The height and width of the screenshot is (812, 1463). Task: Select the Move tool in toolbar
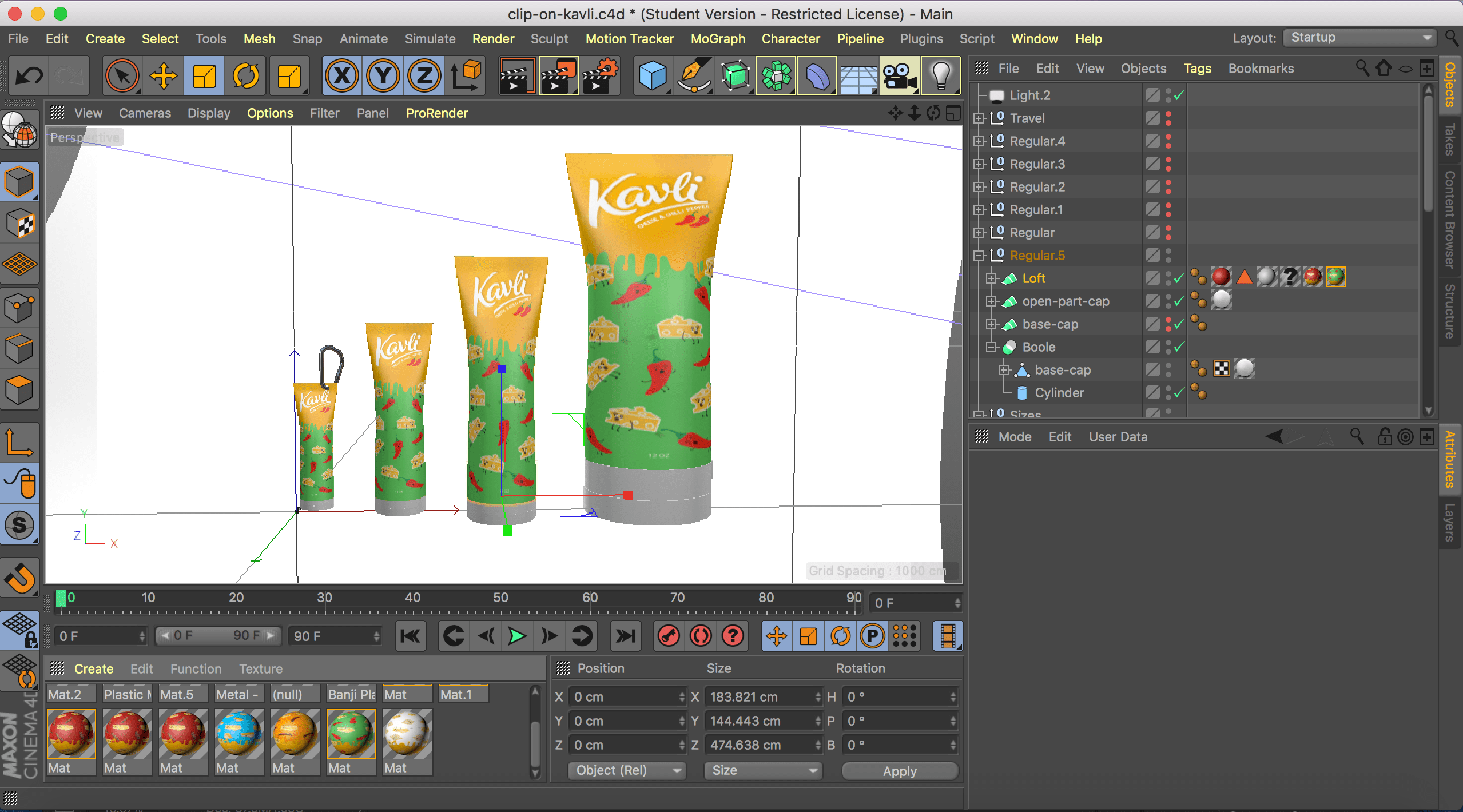pyautogui.click(x=164, y=75)
